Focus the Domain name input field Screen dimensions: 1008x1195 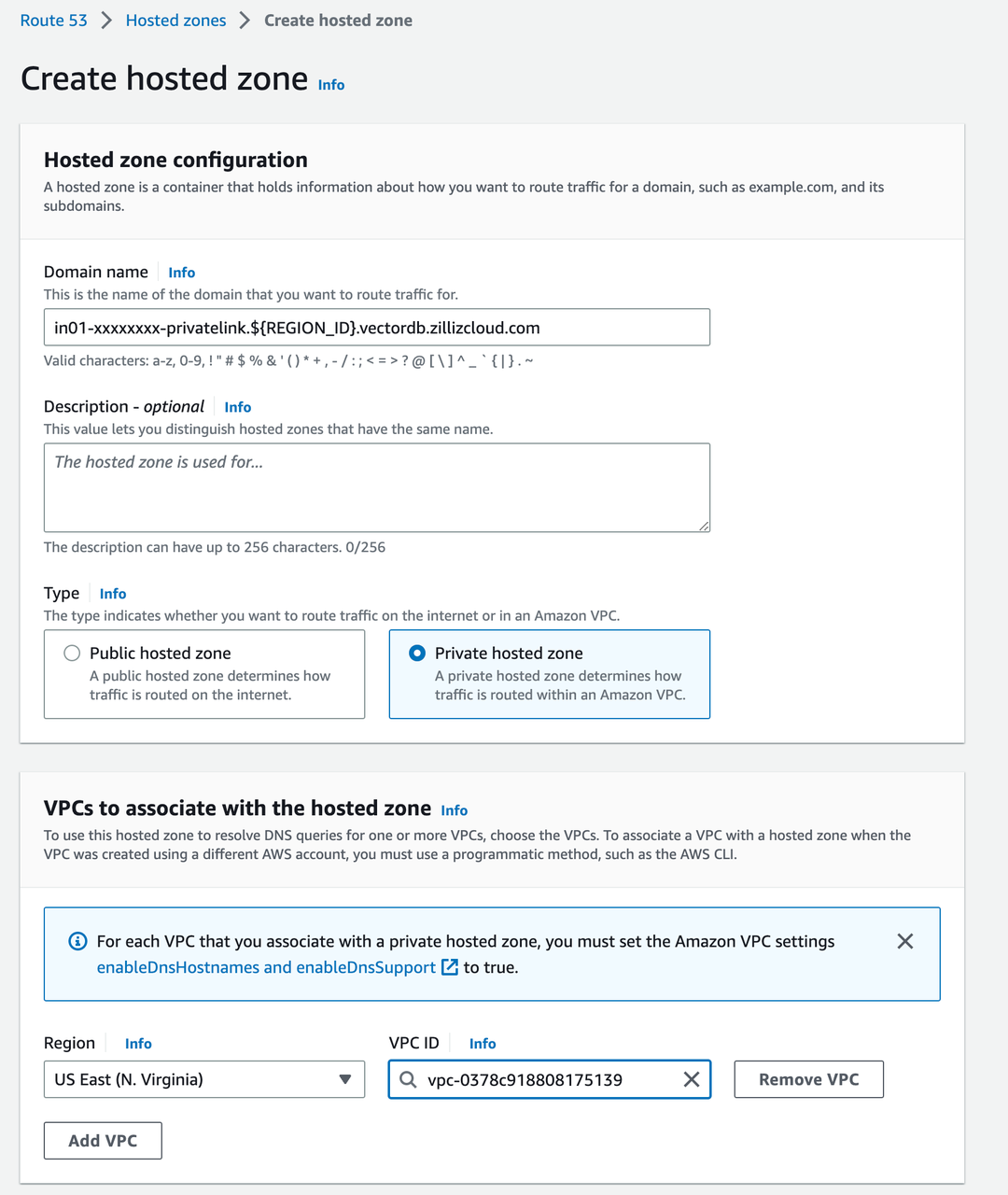376,328
